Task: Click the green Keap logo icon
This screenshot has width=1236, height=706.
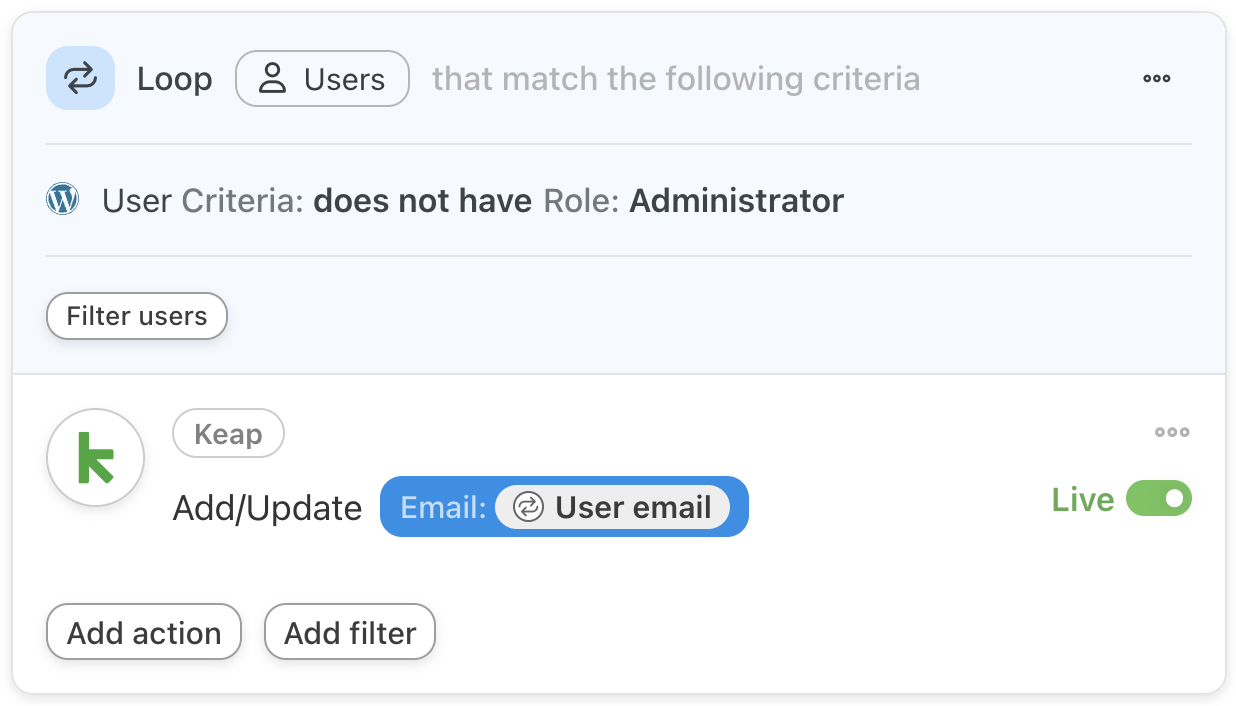Action: tap(96, 458)
